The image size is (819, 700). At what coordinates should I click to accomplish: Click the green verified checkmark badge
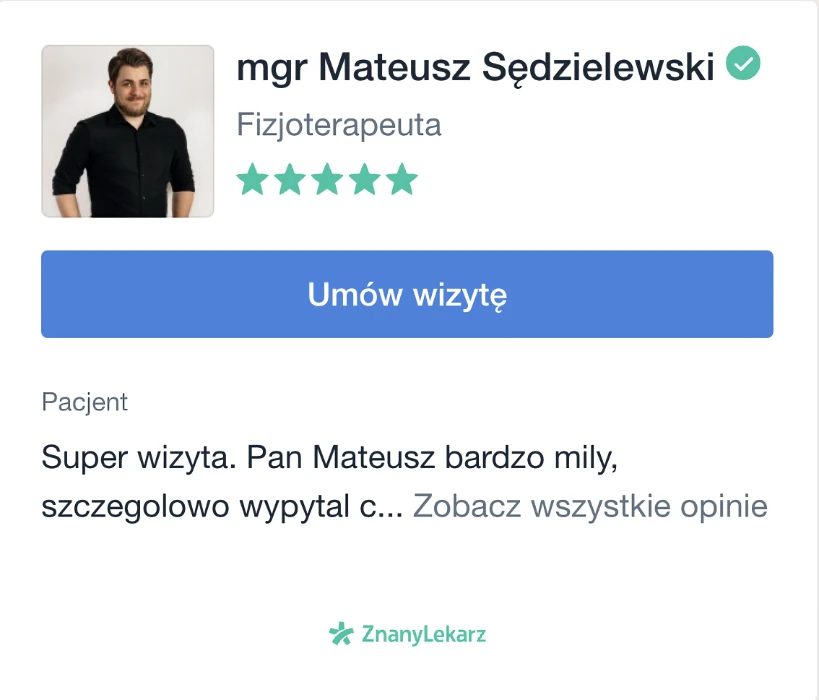[742, 64]
